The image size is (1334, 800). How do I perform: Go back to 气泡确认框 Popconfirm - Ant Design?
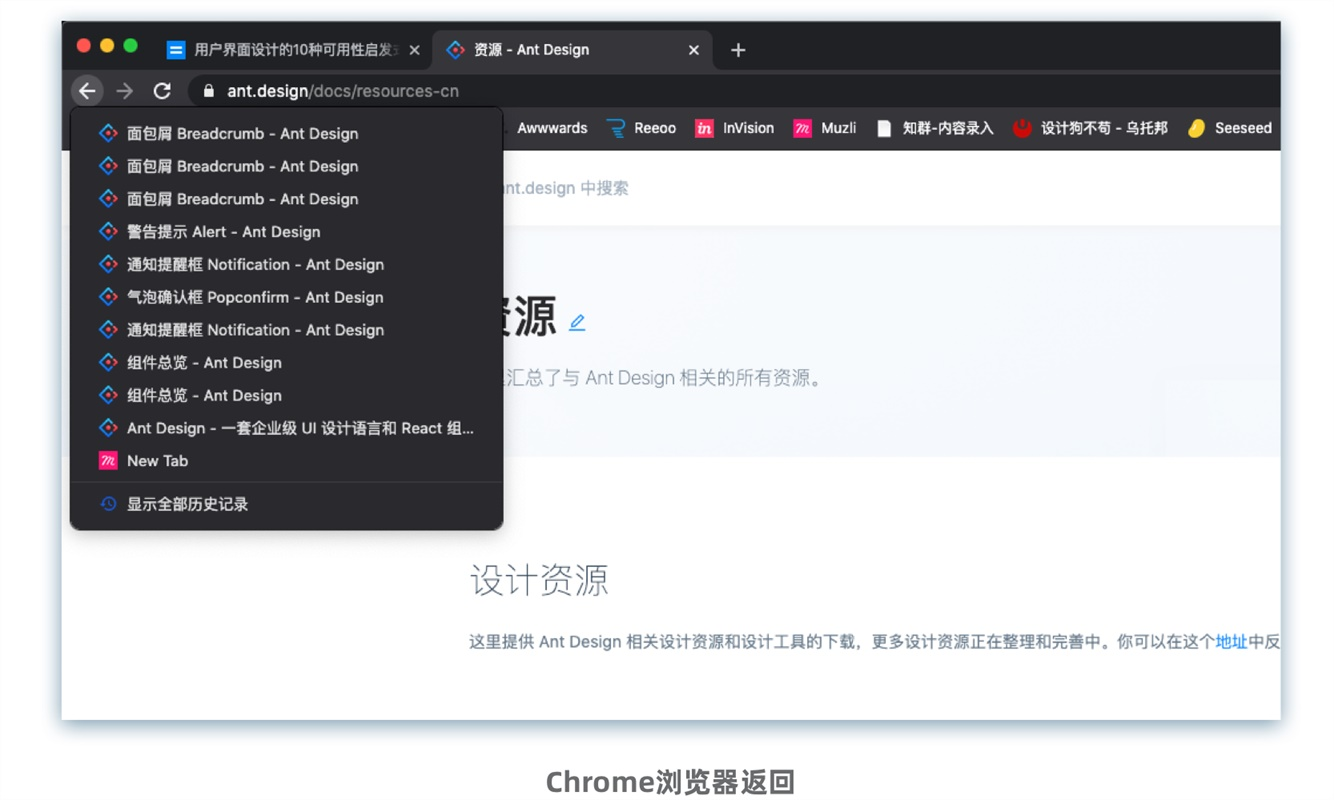(x=286, y=297)
